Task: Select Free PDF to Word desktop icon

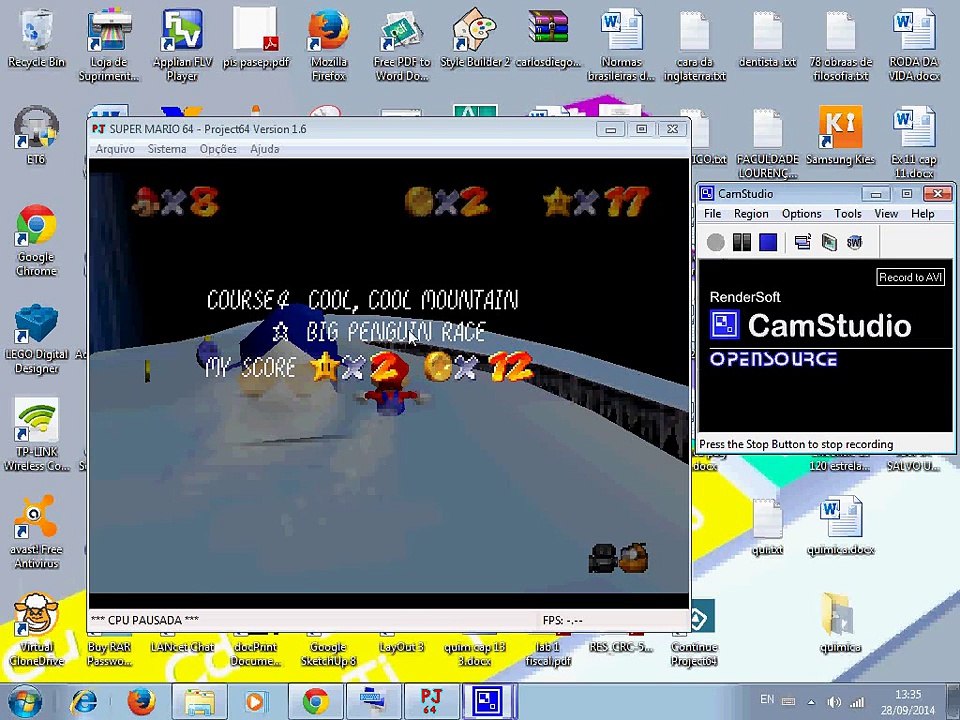Action: (x=402, y=45)
